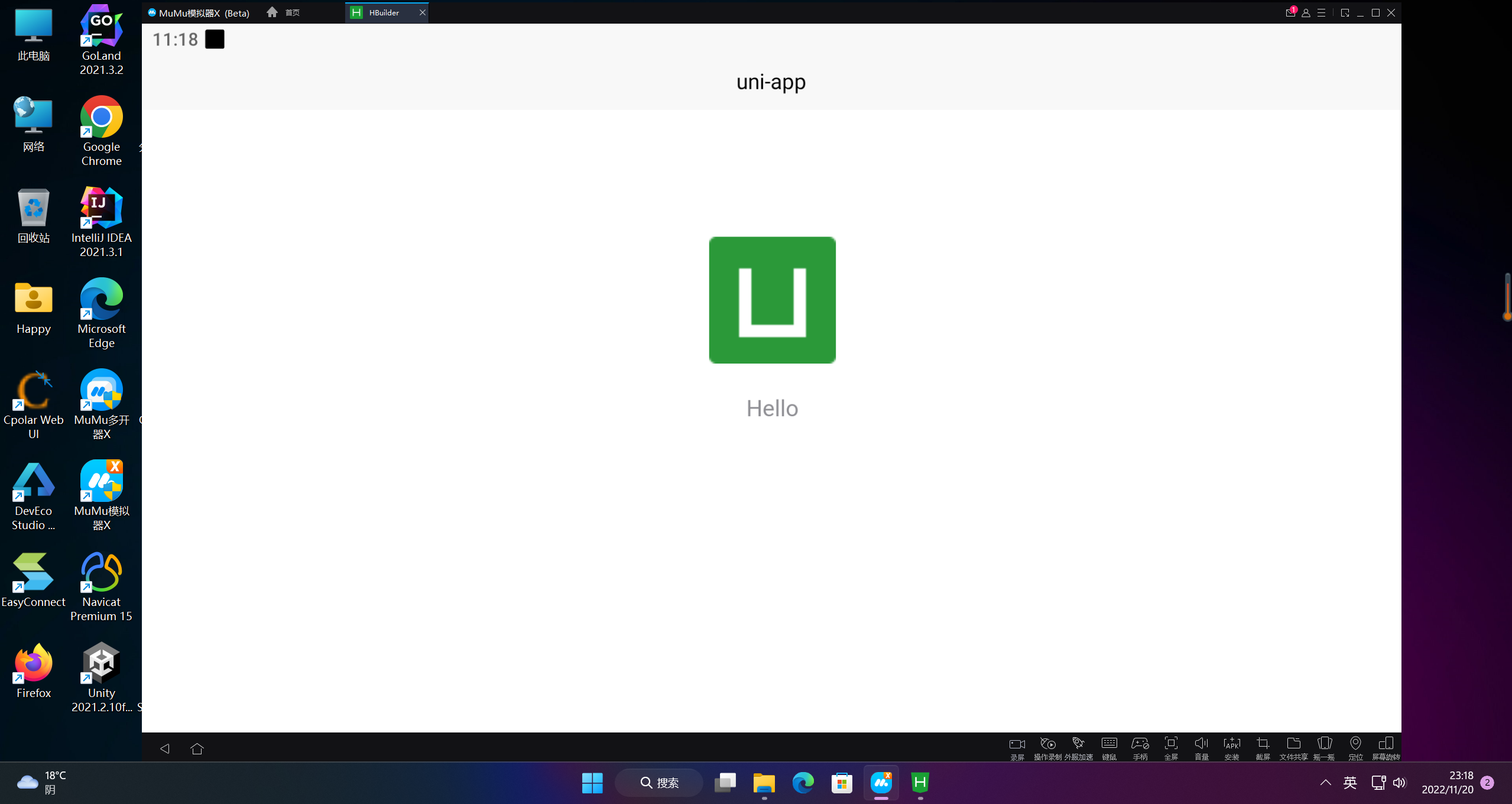Open MuMu多开器X desktop shortcut
Screen dimensions: 1512x804
pos(101,404)
